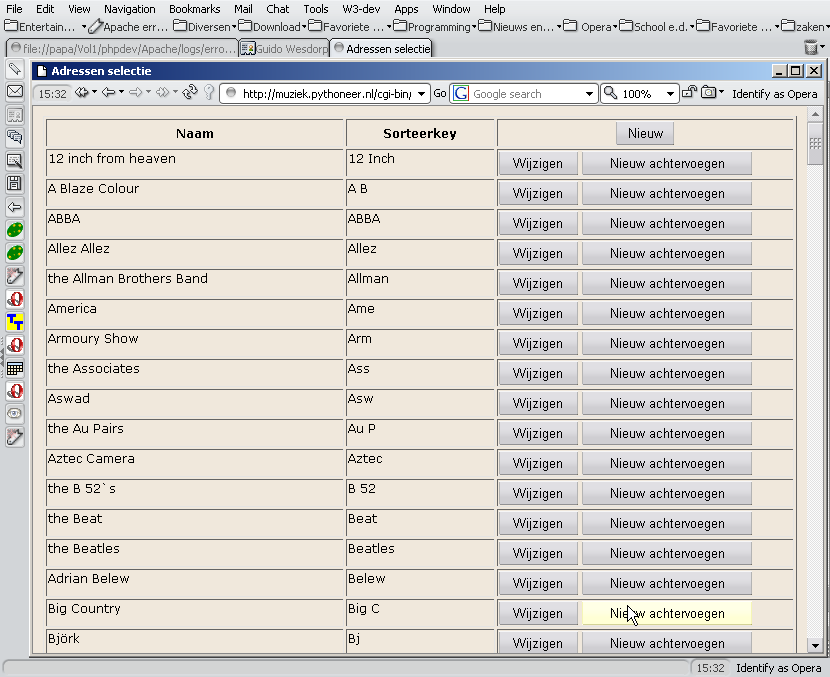
Task: Open the Tools menu
Action: 316,9
